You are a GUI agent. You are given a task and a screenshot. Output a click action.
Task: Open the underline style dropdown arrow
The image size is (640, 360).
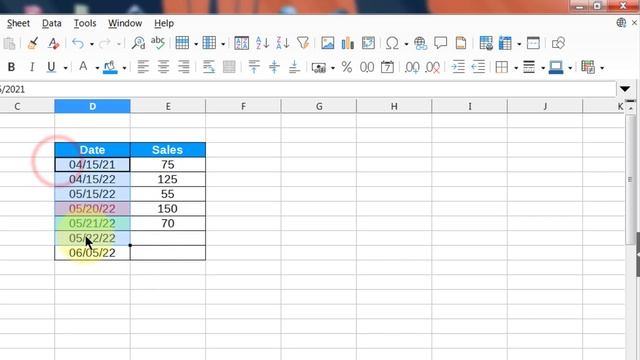point(65,68)
